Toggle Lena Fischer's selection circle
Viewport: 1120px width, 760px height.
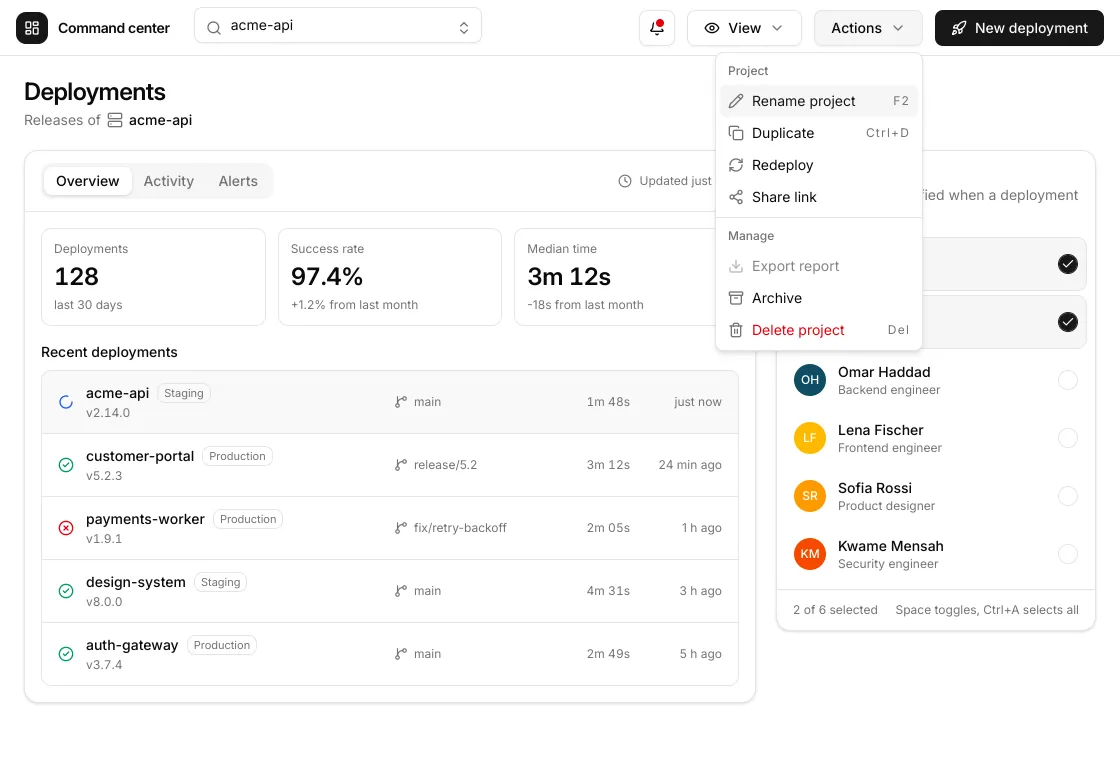[x=1067, y=438]
